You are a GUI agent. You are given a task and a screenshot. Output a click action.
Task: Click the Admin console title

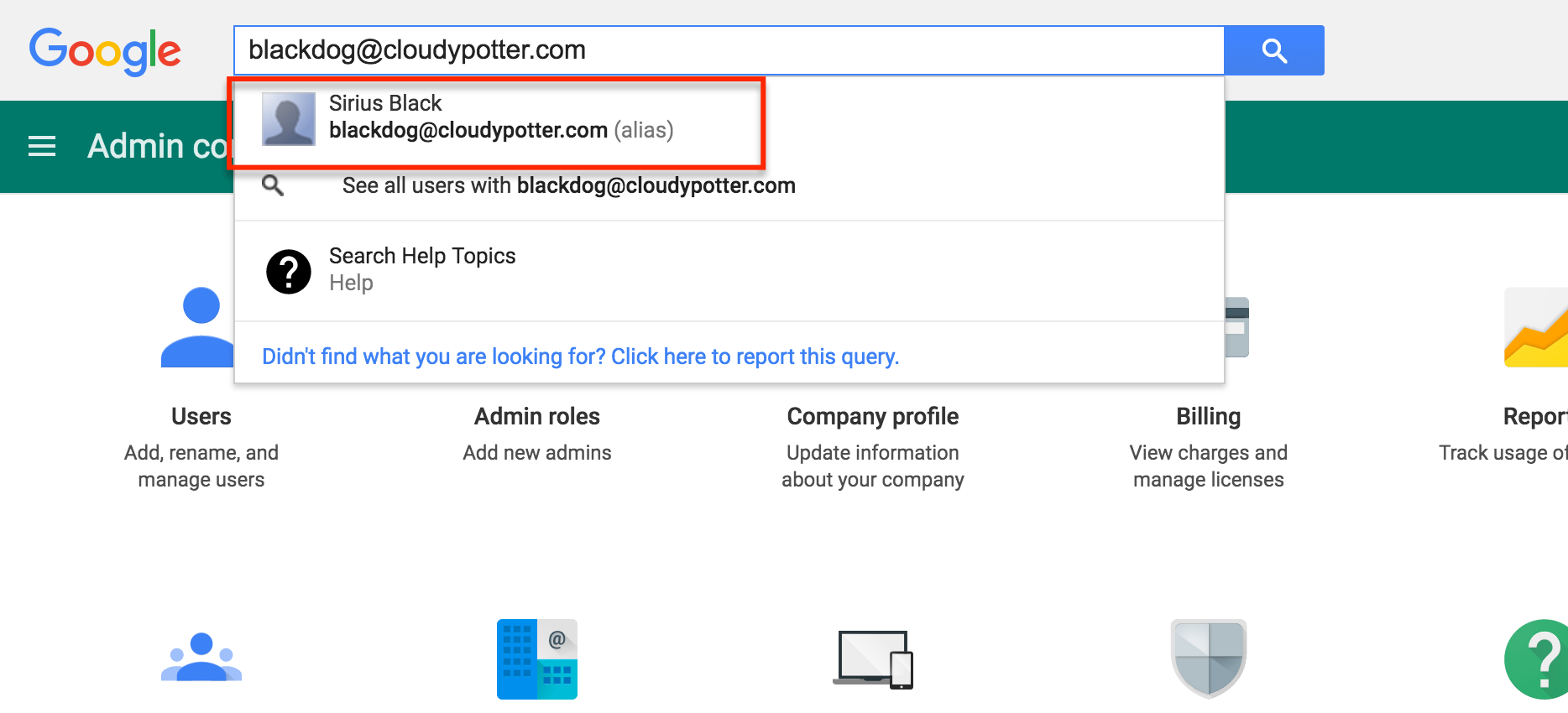click(158, 146)
